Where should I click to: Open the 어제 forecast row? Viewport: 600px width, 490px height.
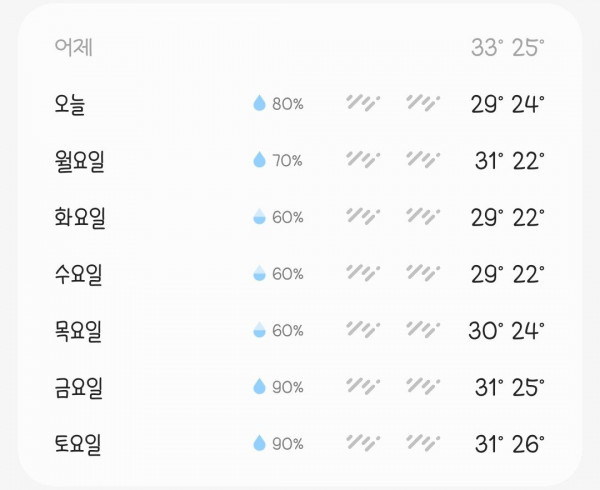click(300, 47)
